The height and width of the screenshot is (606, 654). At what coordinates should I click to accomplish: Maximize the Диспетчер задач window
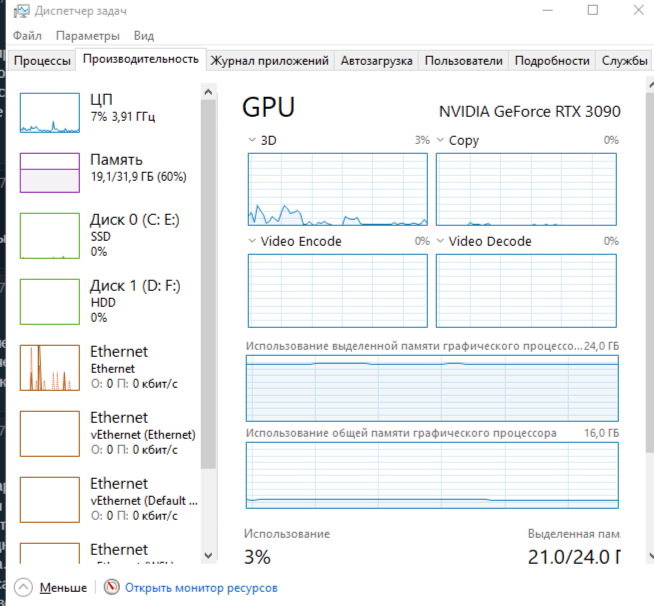[x=593, y=10]
